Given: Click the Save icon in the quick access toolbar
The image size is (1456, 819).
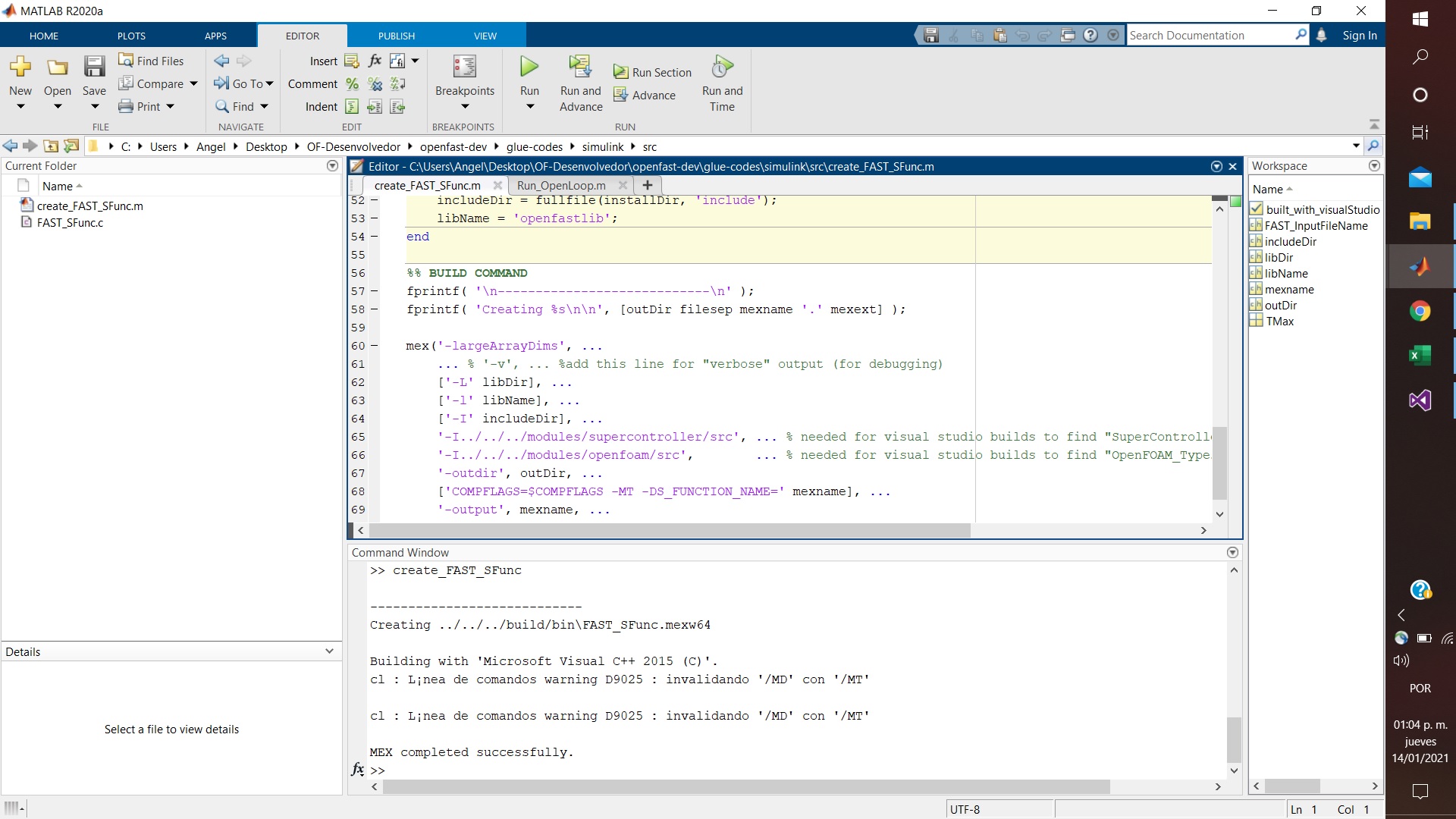Looking at the screenshot, I should [x=930, y=35].
